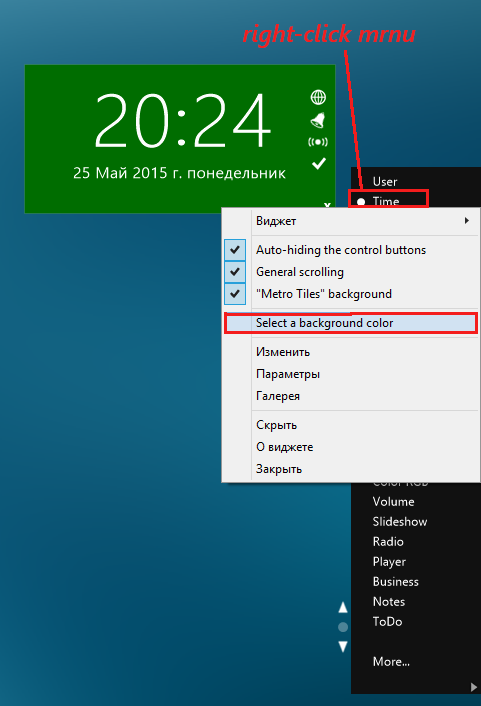Click the circle dot between scroll arrows
The image size is (481, 706).
coord(343,627)
